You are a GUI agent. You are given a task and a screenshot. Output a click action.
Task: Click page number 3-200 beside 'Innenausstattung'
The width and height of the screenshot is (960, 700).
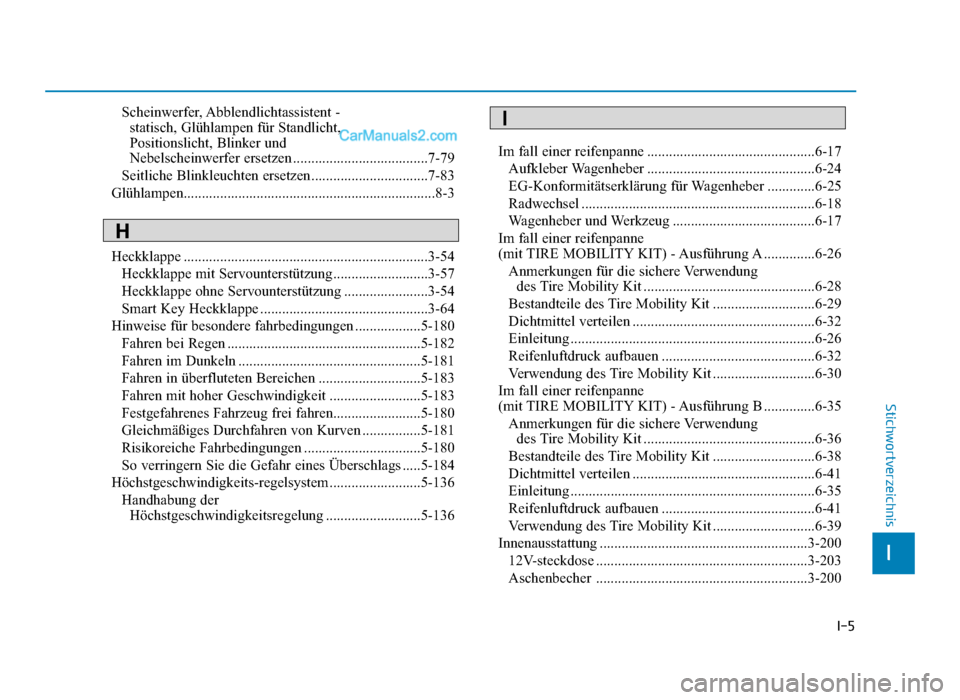[x=825, y=543]
